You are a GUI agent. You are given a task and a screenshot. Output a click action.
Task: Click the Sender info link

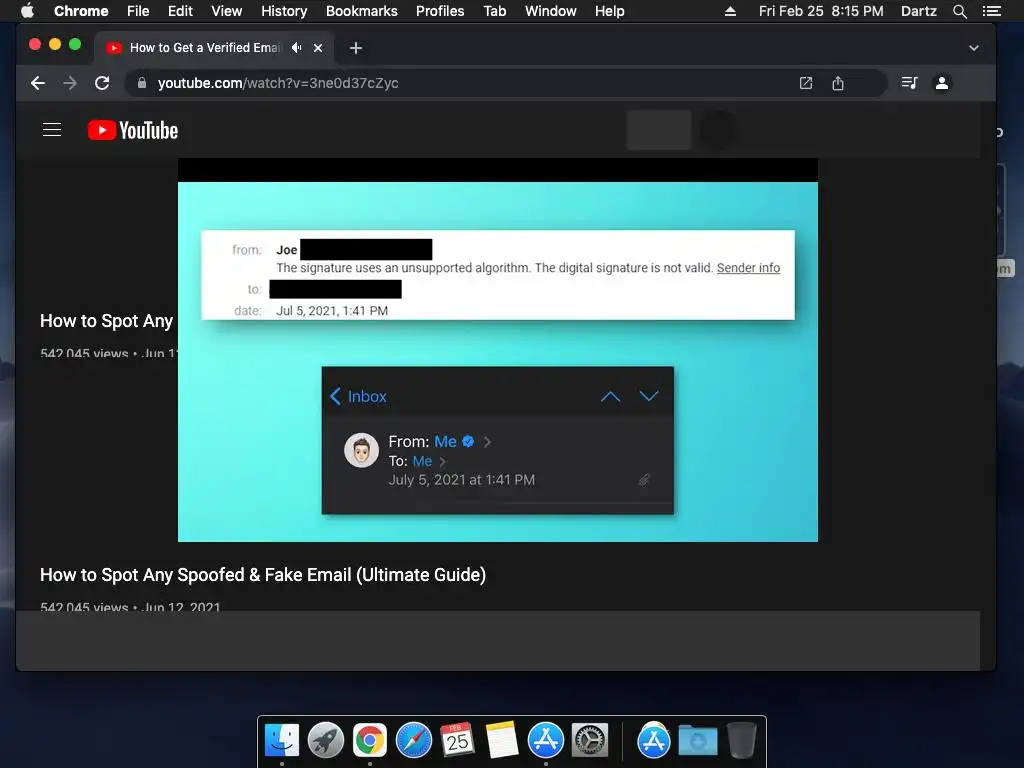748,268
